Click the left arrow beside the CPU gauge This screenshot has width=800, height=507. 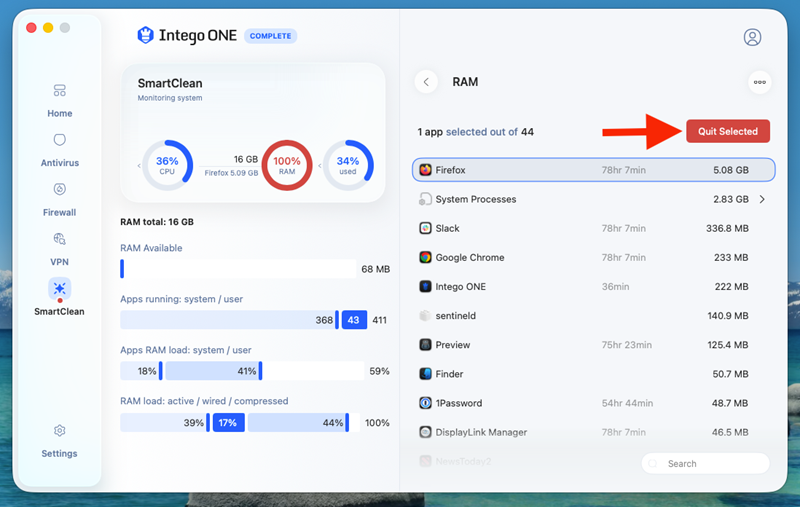click(139, 166)
